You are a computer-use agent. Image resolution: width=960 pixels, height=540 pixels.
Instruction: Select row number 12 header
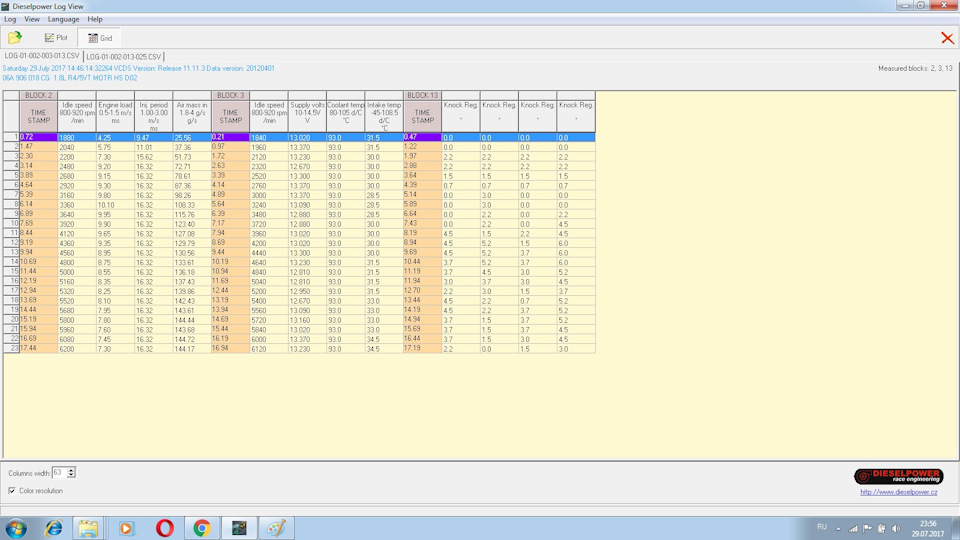[x=11, y=243]
